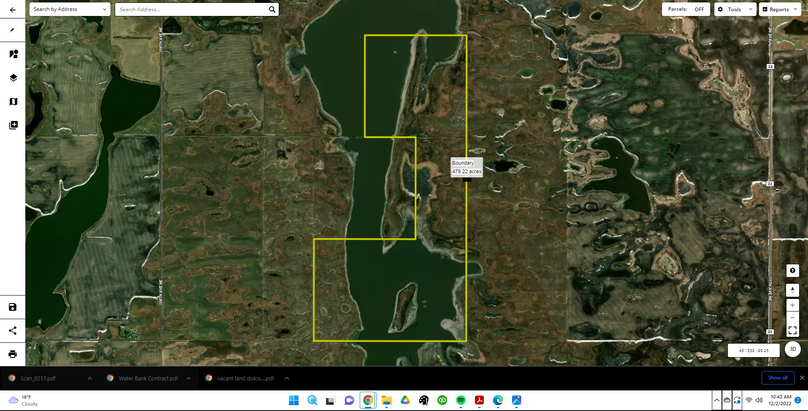Click the back arrow in the sidebar
The height and width of the screenshot is (411, 808).
12,30
